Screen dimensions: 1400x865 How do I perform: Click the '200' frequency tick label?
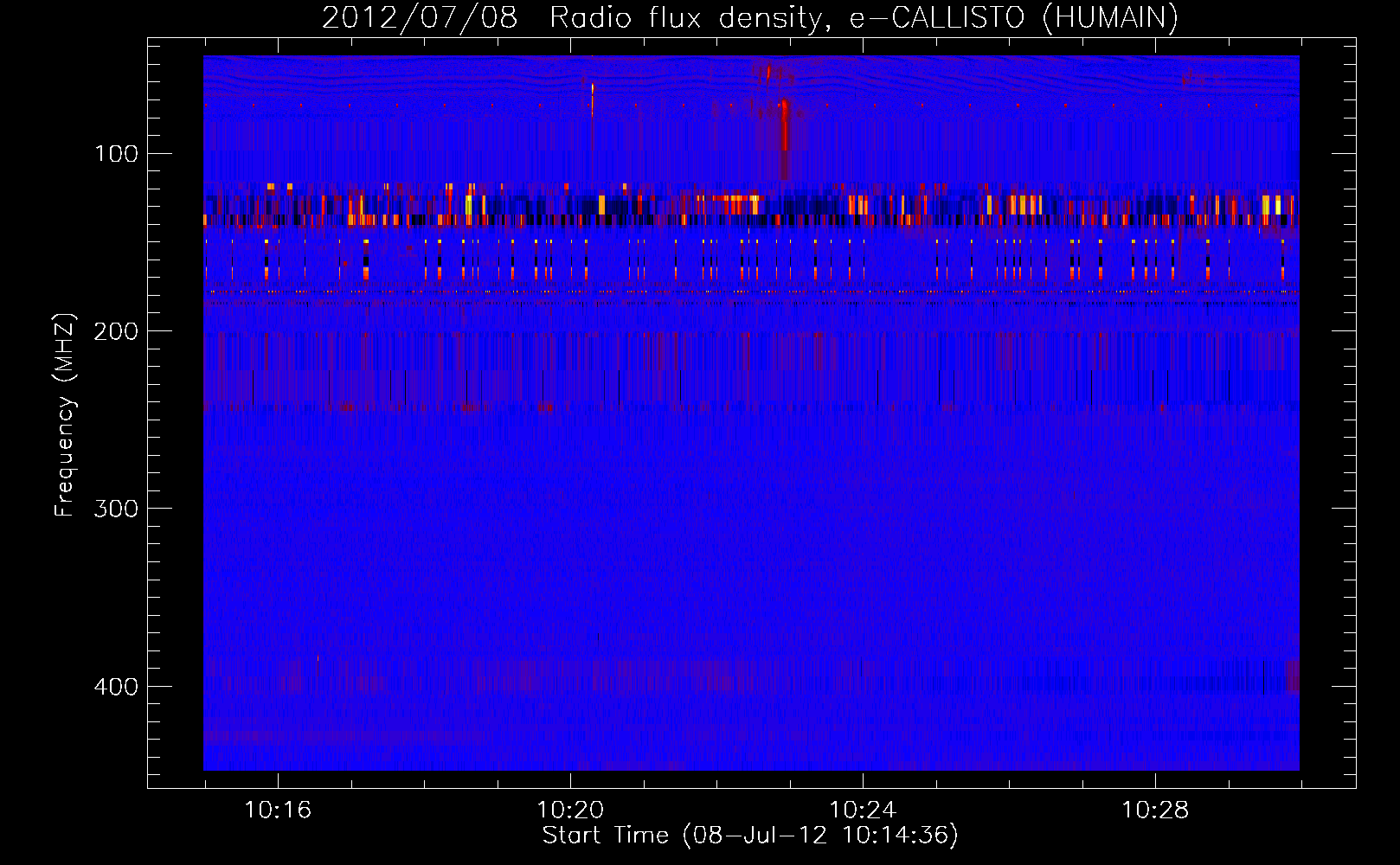(117, 331)
